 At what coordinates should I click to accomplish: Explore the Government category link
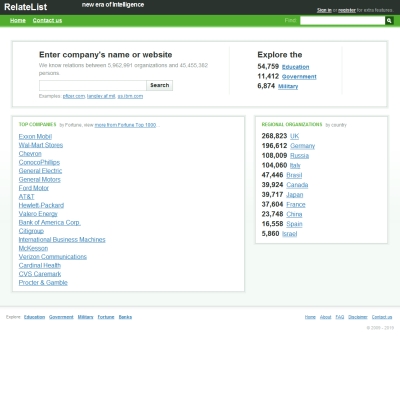click(x=299, y=77)
